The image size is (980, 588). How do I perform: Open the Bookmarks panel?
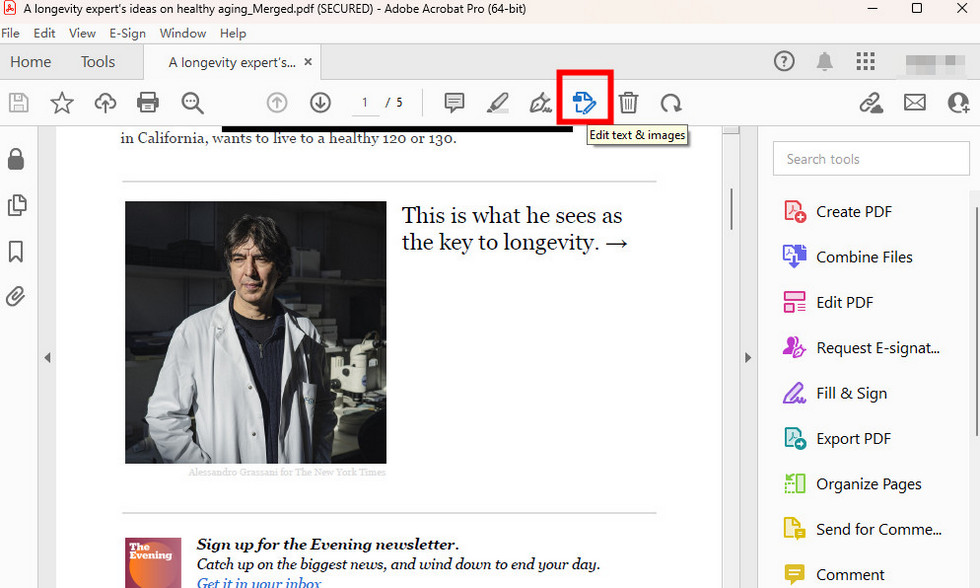pyautogui.click(x=15, y=252)
